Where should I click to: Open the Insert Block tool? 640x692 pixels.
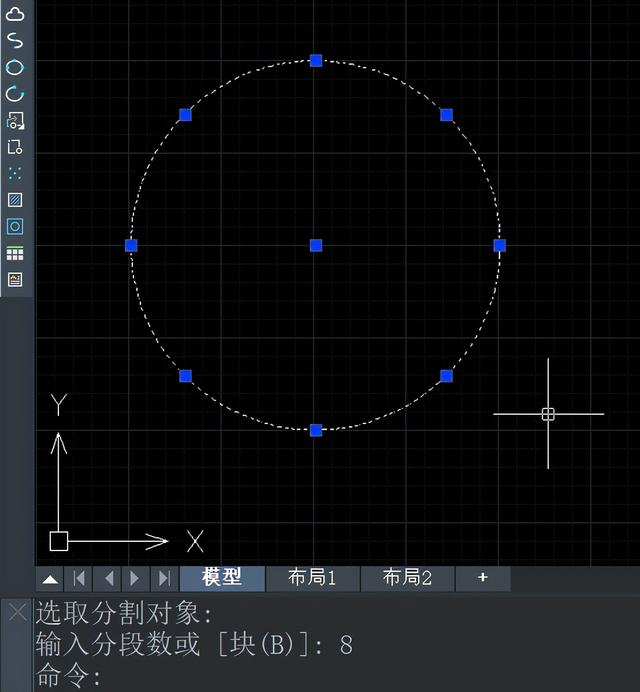point(15,120)
